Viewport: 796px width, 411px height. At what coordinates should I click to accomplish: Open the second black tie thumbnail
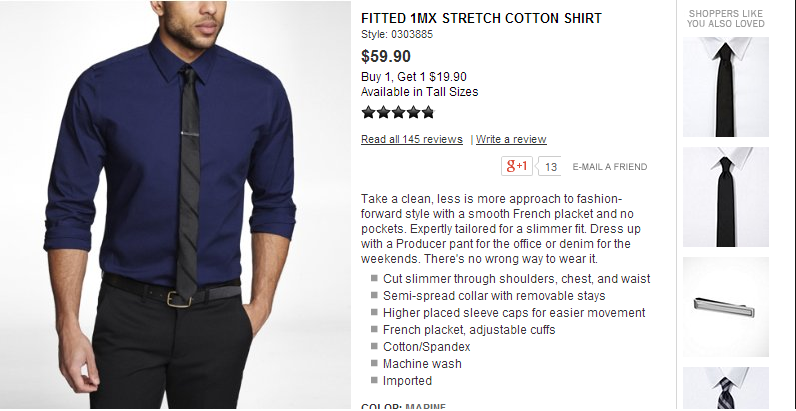point(726,197)
